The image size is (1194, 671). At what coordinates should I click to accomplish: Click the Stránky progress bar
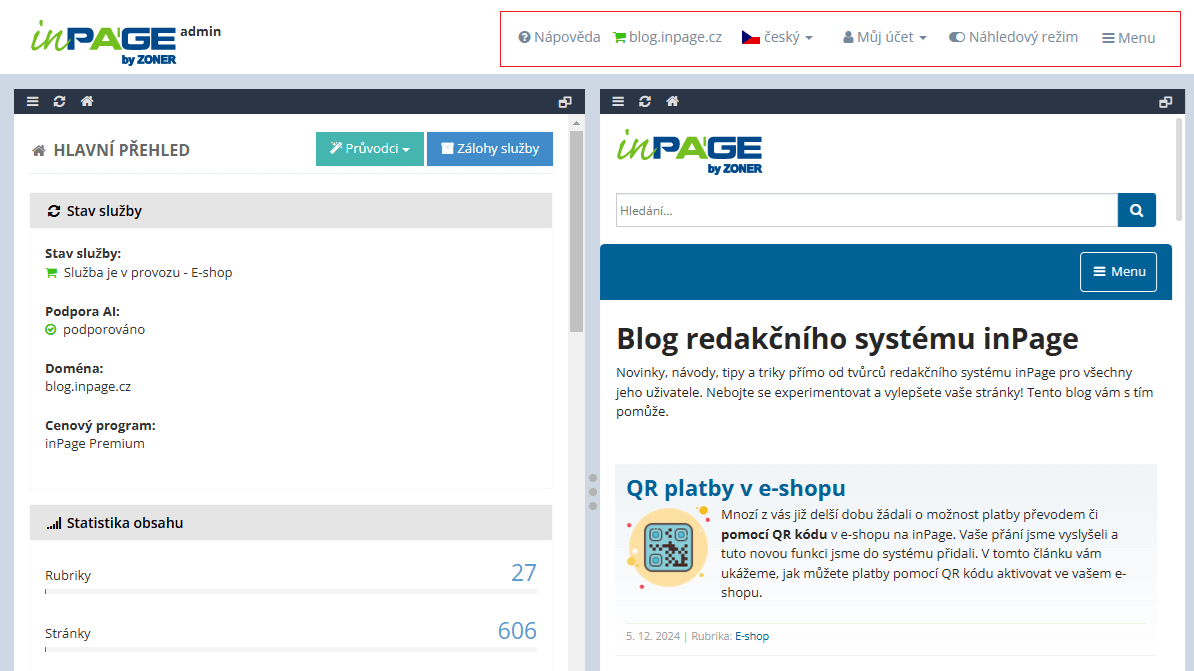click(x=291, y=650)
